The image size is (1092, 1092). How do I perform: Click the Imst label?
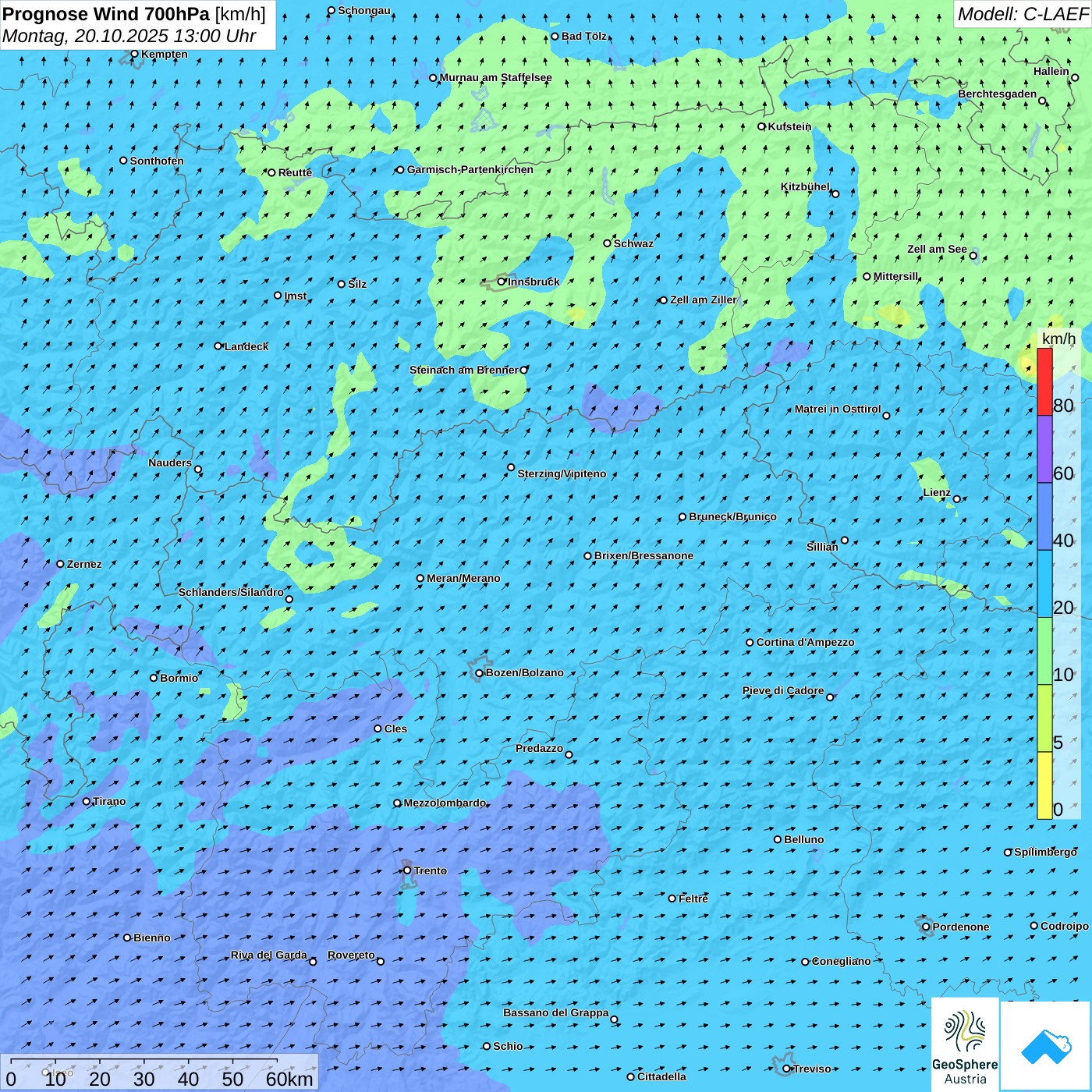click(295, 296)
